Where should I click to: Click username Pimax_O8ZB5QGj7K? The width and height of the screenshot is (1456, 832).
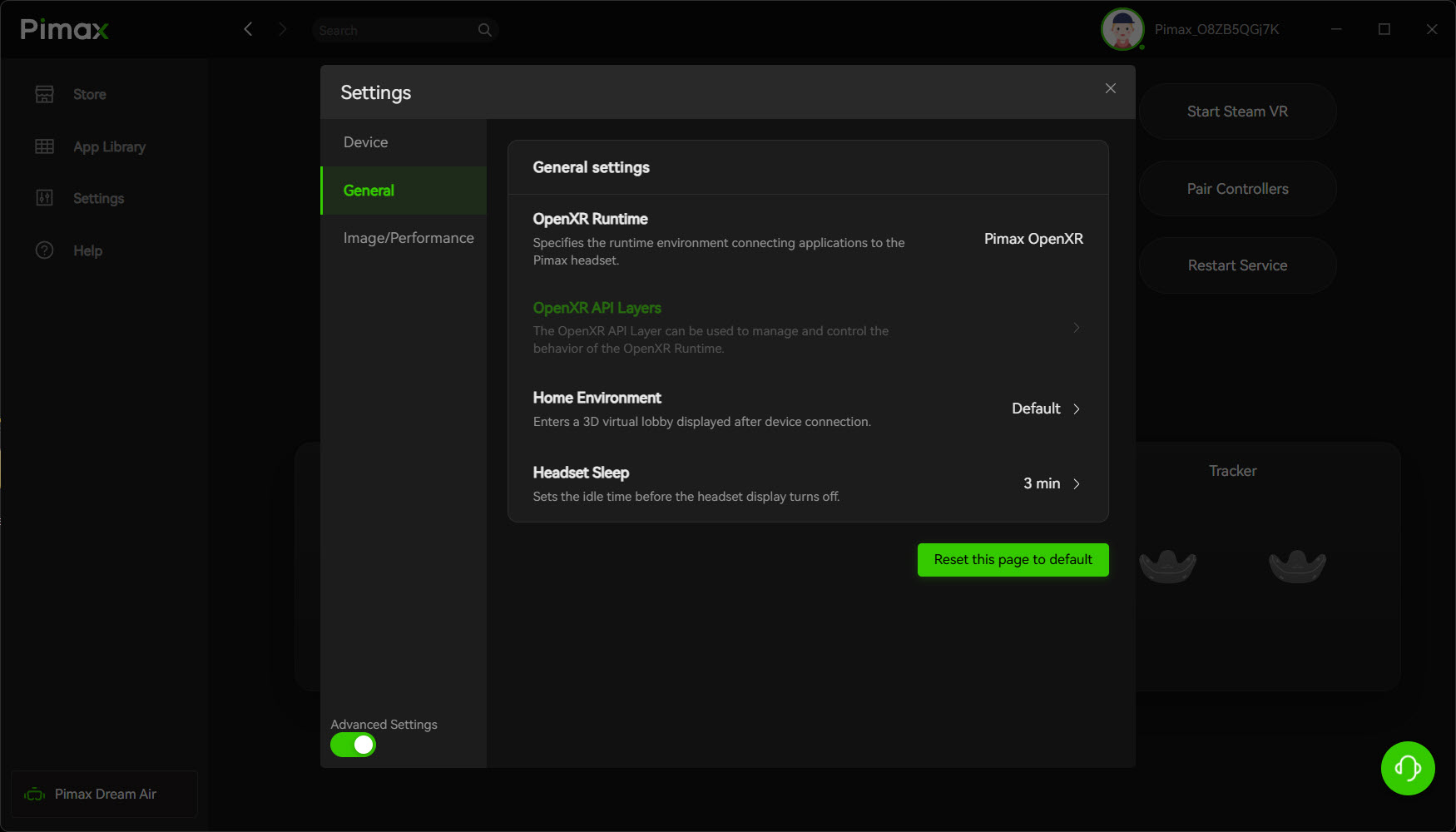1216,29
